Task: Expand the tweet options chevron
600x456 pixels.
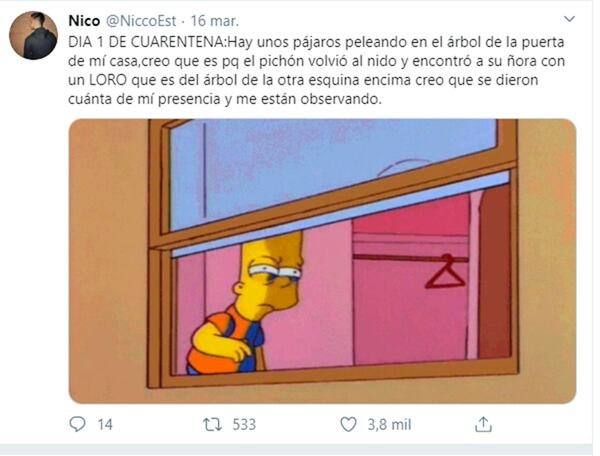Action: tap(570, 19)
